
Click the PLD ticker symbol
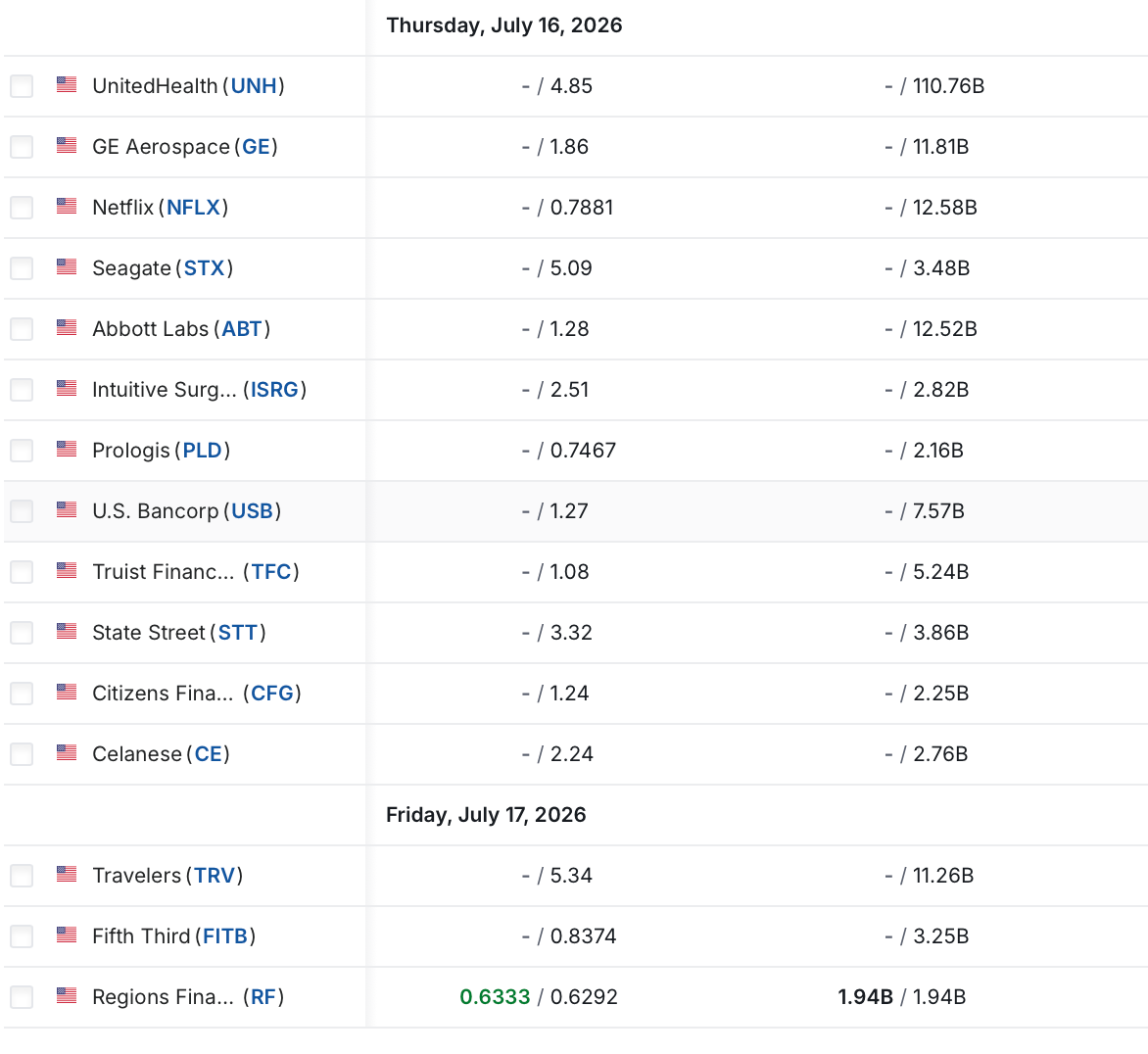click(x=202, y=451)
